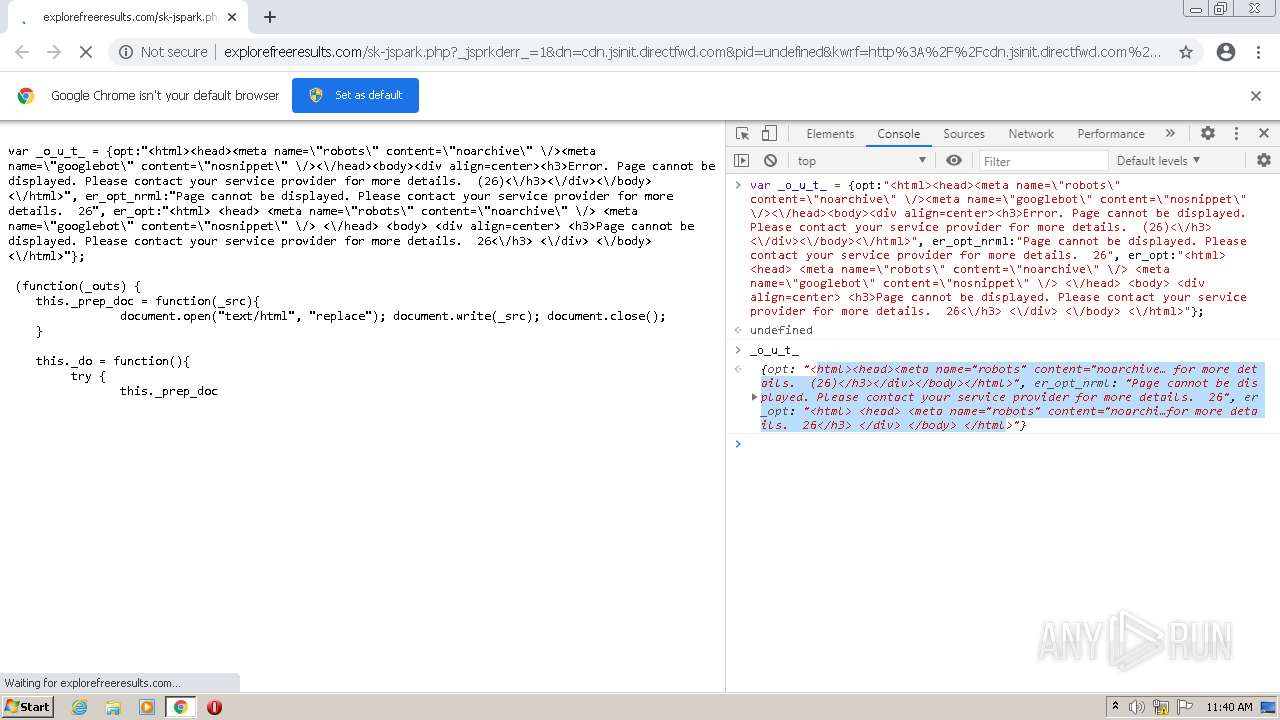Image resolution: width=1280 pixels, height=720 pixels.
Task: Click the '_o_u_t_' command entry
Action: pos(774,350)
